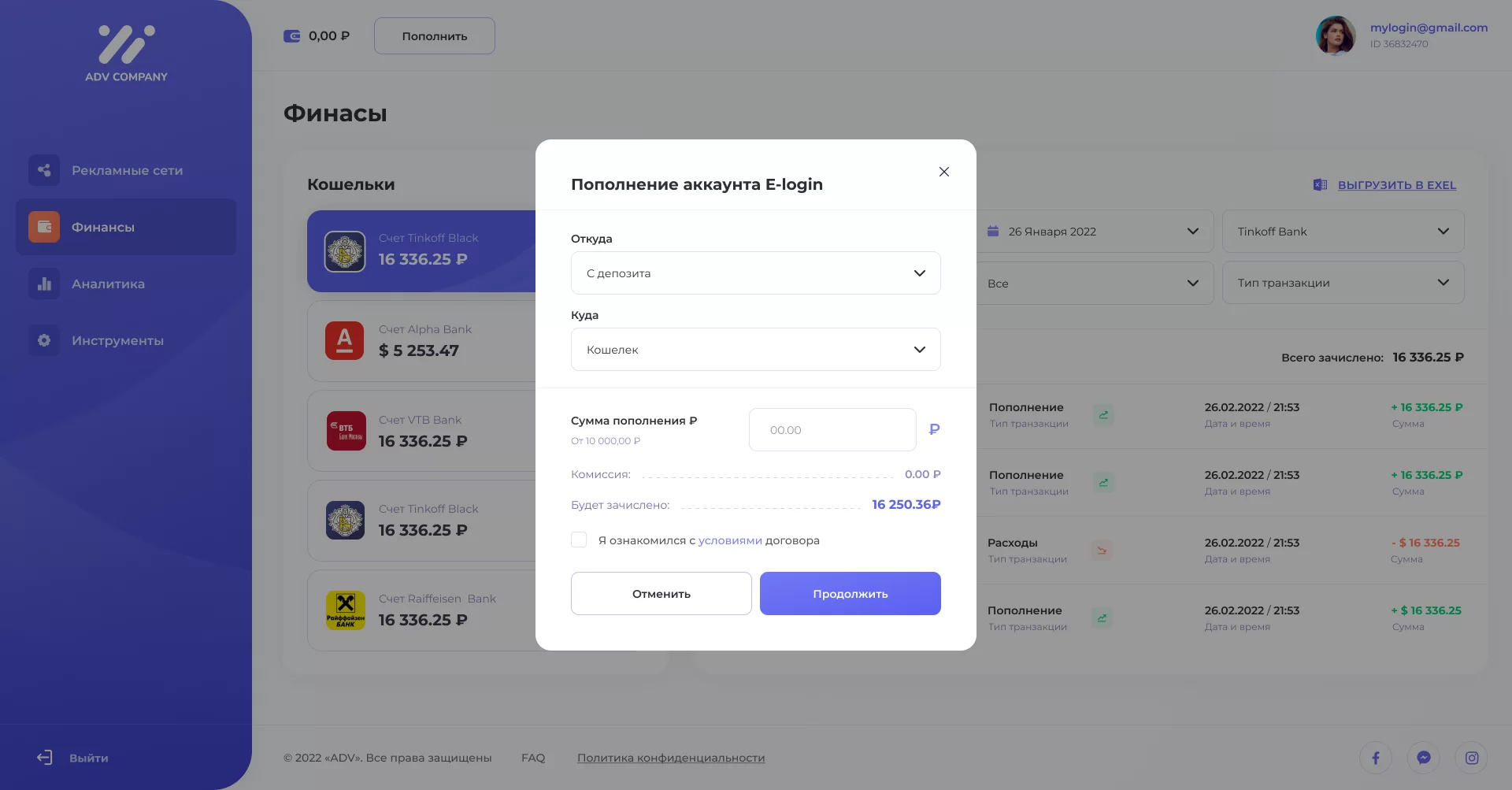Click the VTB Bank logo icon
Viewport: 1512px width, 790px height.
346,431
